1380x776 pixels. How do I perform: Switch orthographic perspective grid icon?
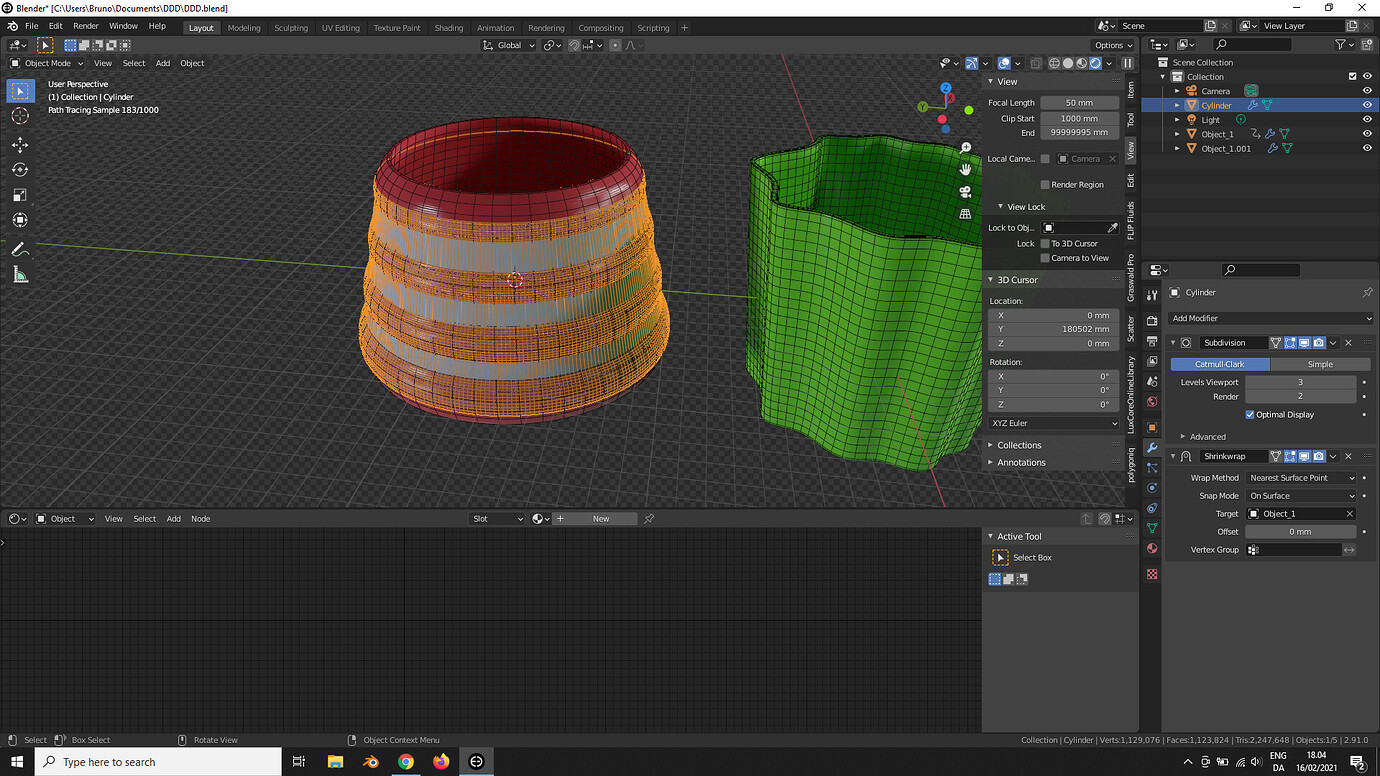(x=966, y=214)
